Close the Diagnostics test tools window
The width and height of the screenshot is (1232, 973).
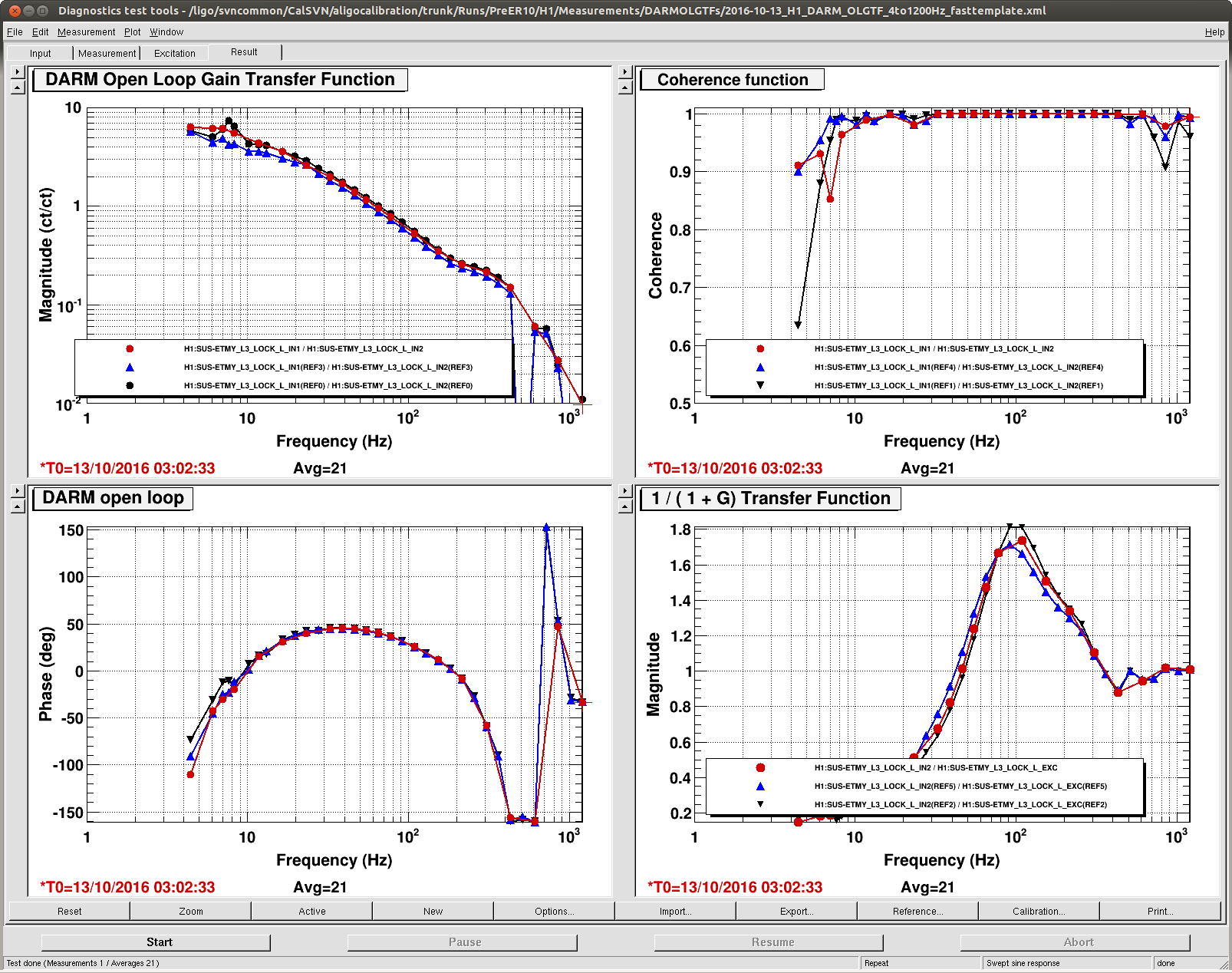(x=15, y=11)
